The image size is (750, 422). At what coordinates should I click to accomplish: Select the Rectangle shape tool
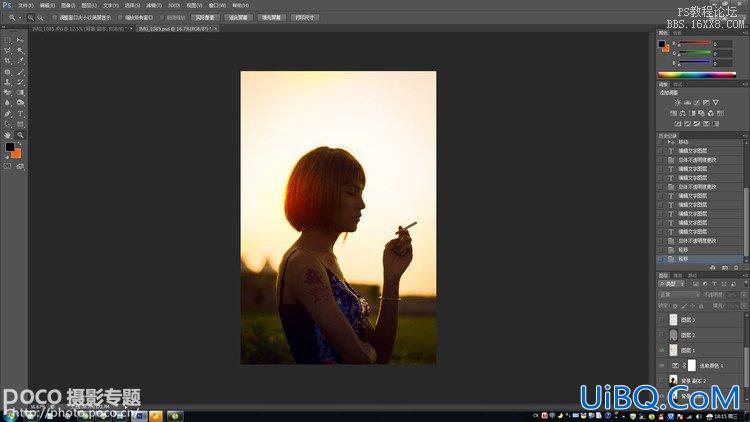(x=20, y=124)
